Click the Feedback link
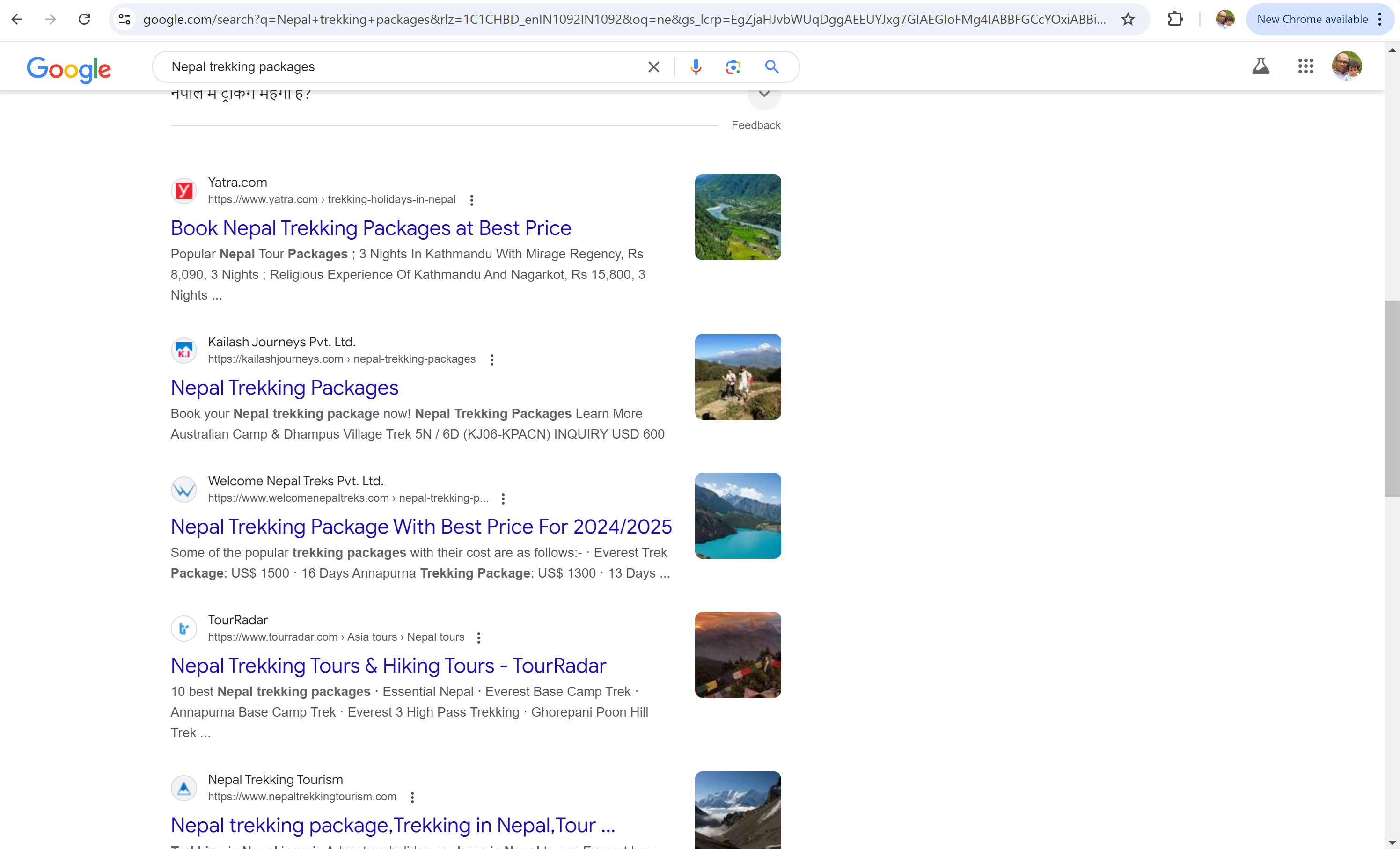The width and height of the screenshot is (1400, 849). 755,125
